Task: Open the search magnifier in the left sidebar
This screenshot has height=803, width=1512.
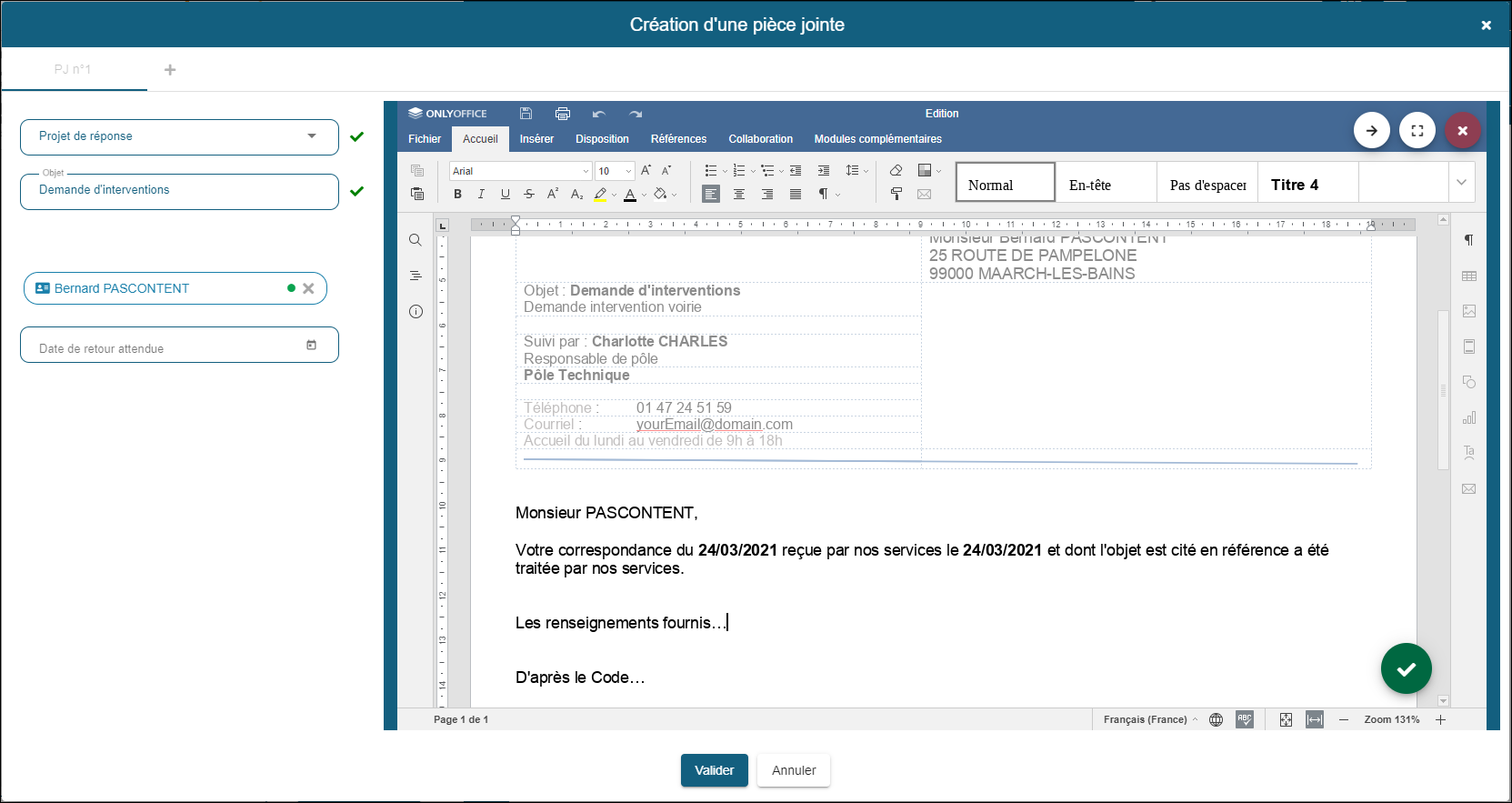Action: pyautogui.click(x=416, y=240)
